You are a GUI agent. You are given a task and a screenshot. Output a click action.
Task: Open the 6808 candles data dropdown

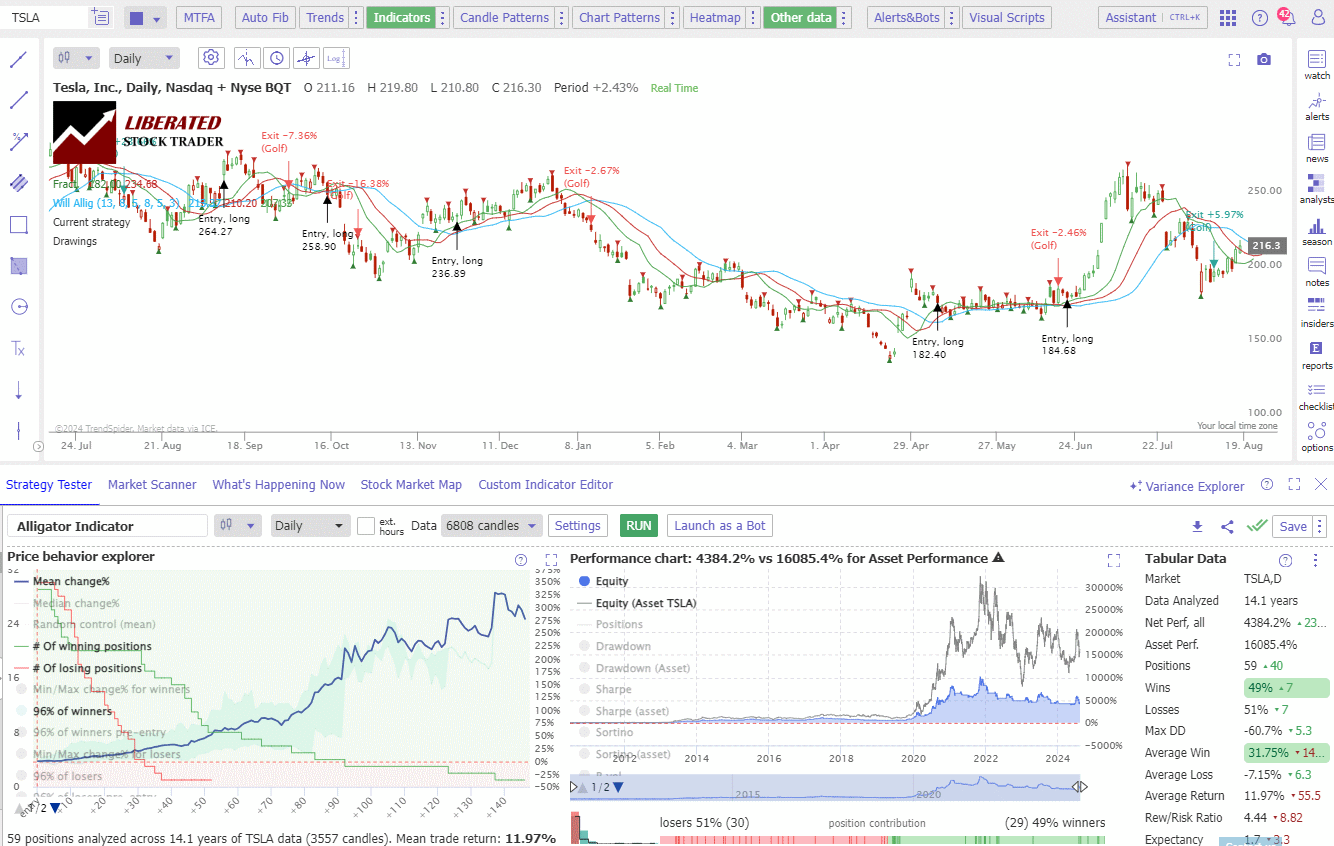491,525
